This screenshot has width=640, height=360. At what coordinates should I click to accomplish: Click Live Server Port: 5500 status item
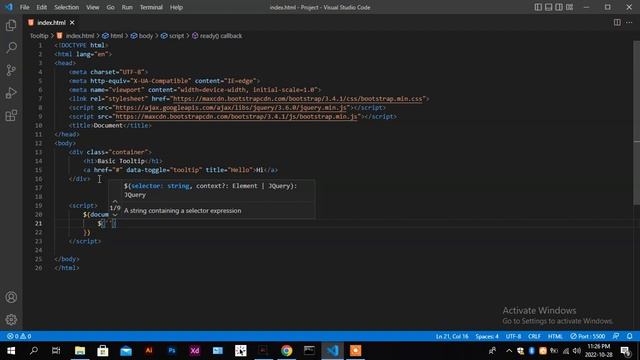click(588, 336)
